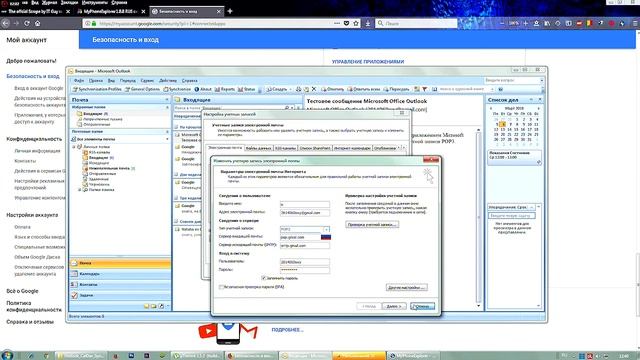
Task: Open the Сервис menu in Outlook
Action: tap(147, 81)
